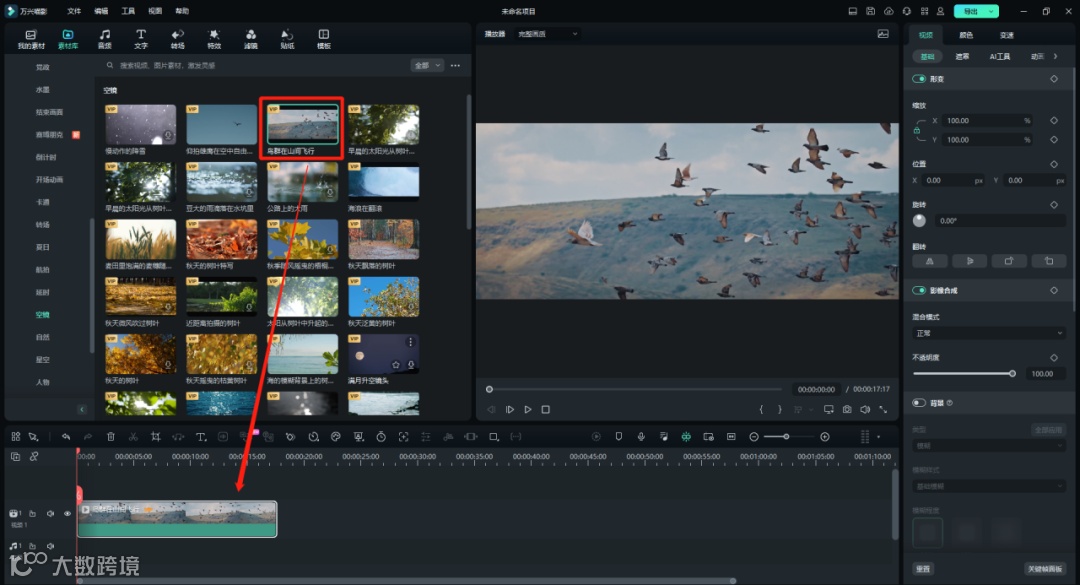This screenshot has width=1080, height=585.
Task: Hide video track 1 with eye icon
Action: pos(68,513)
